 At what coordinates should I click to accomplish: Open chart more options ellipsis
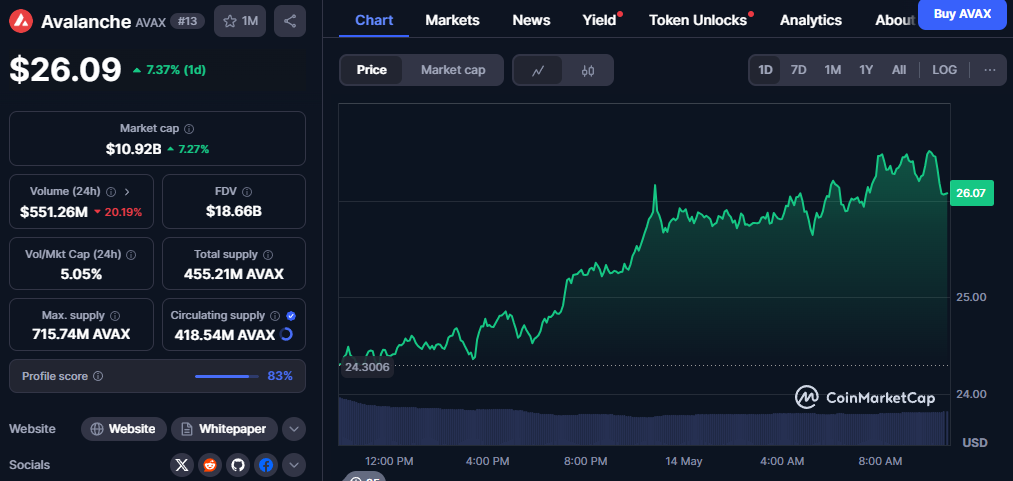click(990, 70)
